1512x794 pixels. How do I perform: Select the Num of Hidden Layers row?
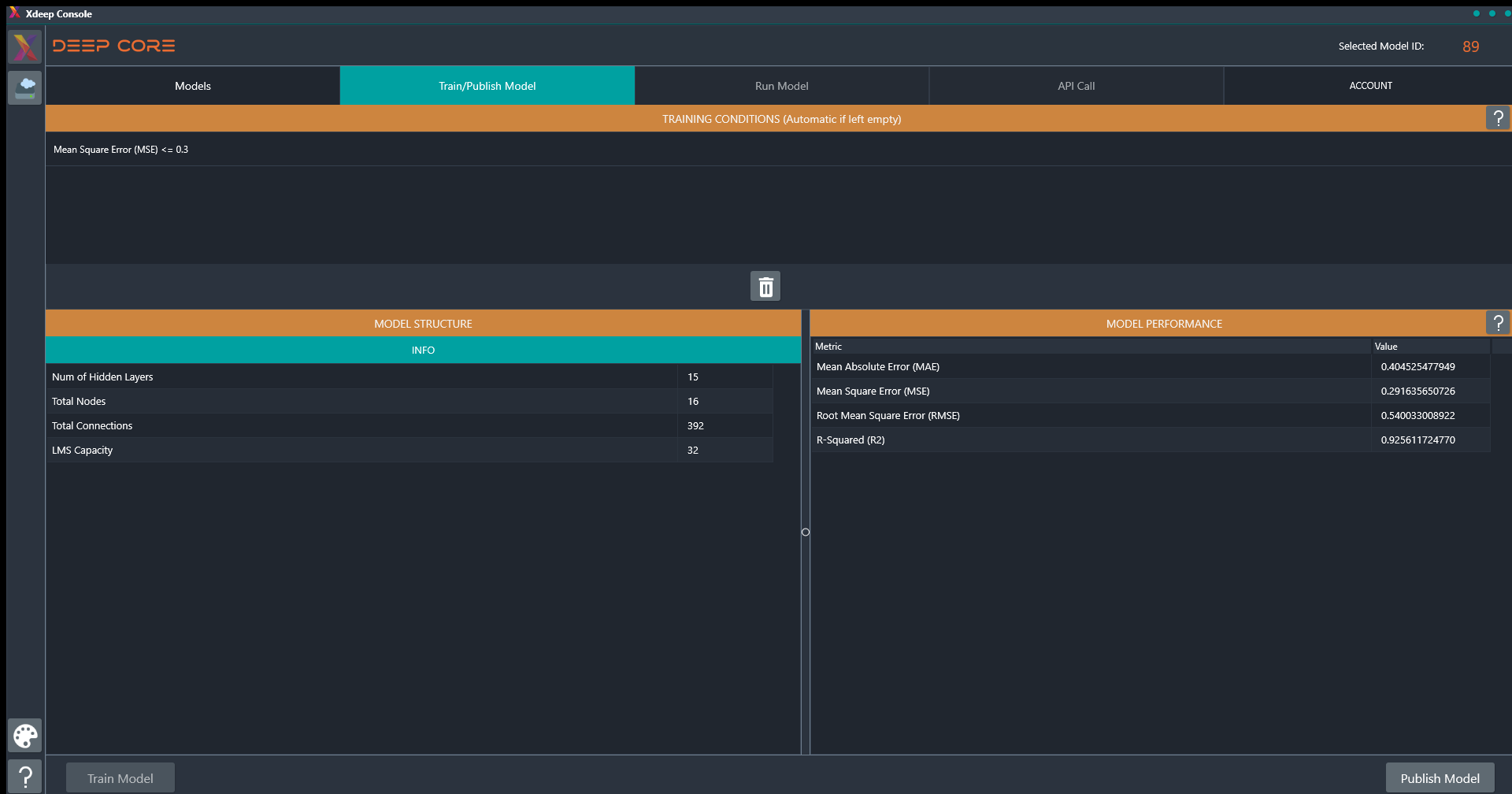point(409,377)
